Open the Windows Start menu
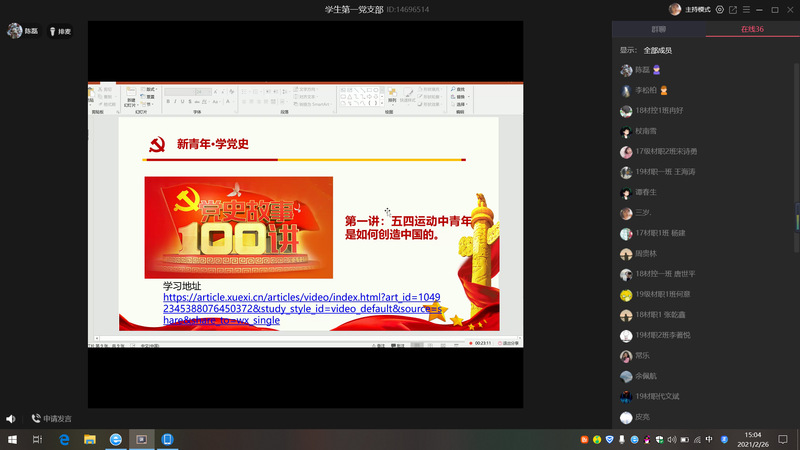 point(12,439)
